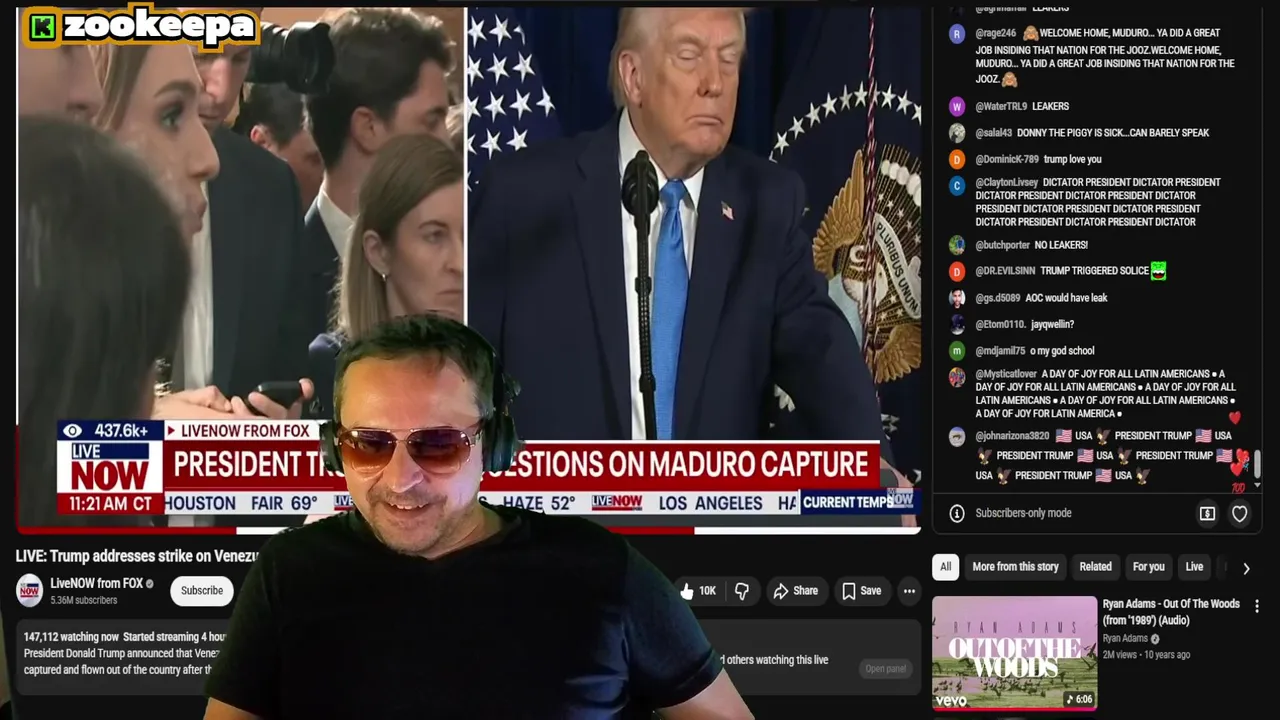Click the video title LIVE: Trump addresses strike
Image resolution: width=1280 pixels, height=720 pixels.
point(137,556)
